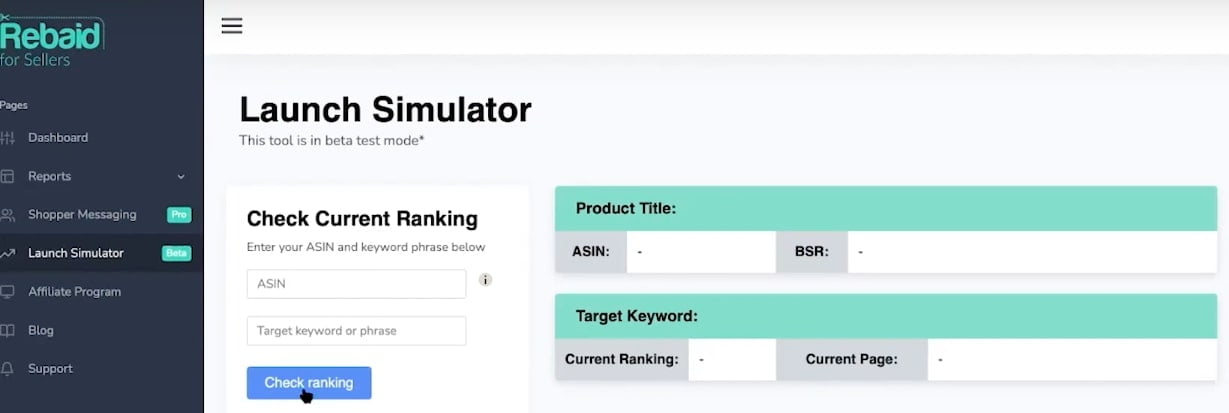
Task: Open Shopper Messaging in sidebar
Action: 82,214
